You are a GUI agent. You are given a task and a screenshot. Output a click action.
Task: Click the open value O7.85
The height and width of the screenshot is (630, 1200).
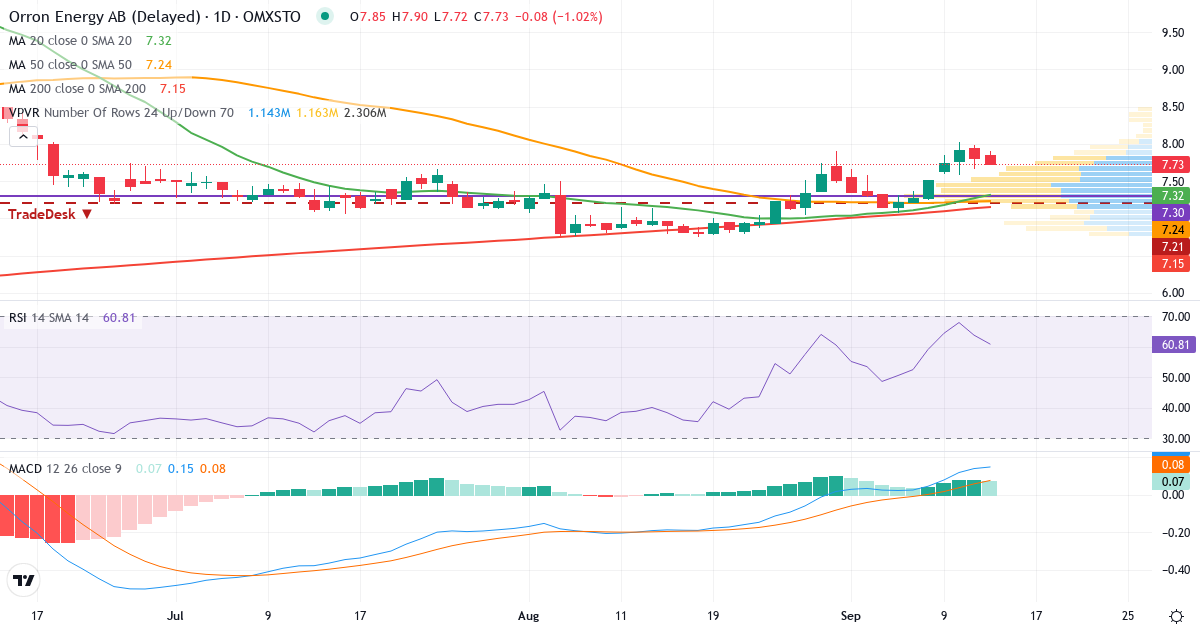pyautogui.click(x=369, y=17)
